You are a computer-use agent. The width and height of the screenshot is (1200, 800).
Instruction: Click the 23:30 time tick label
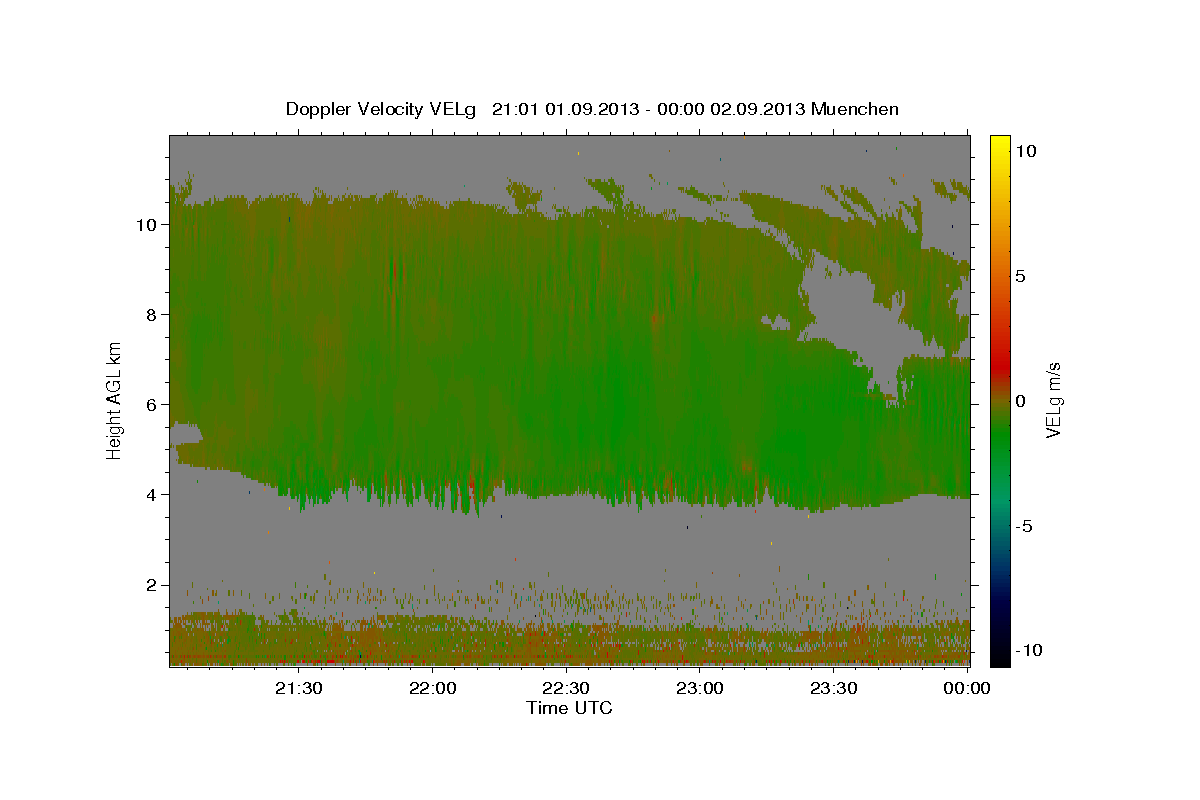point(834,688)
